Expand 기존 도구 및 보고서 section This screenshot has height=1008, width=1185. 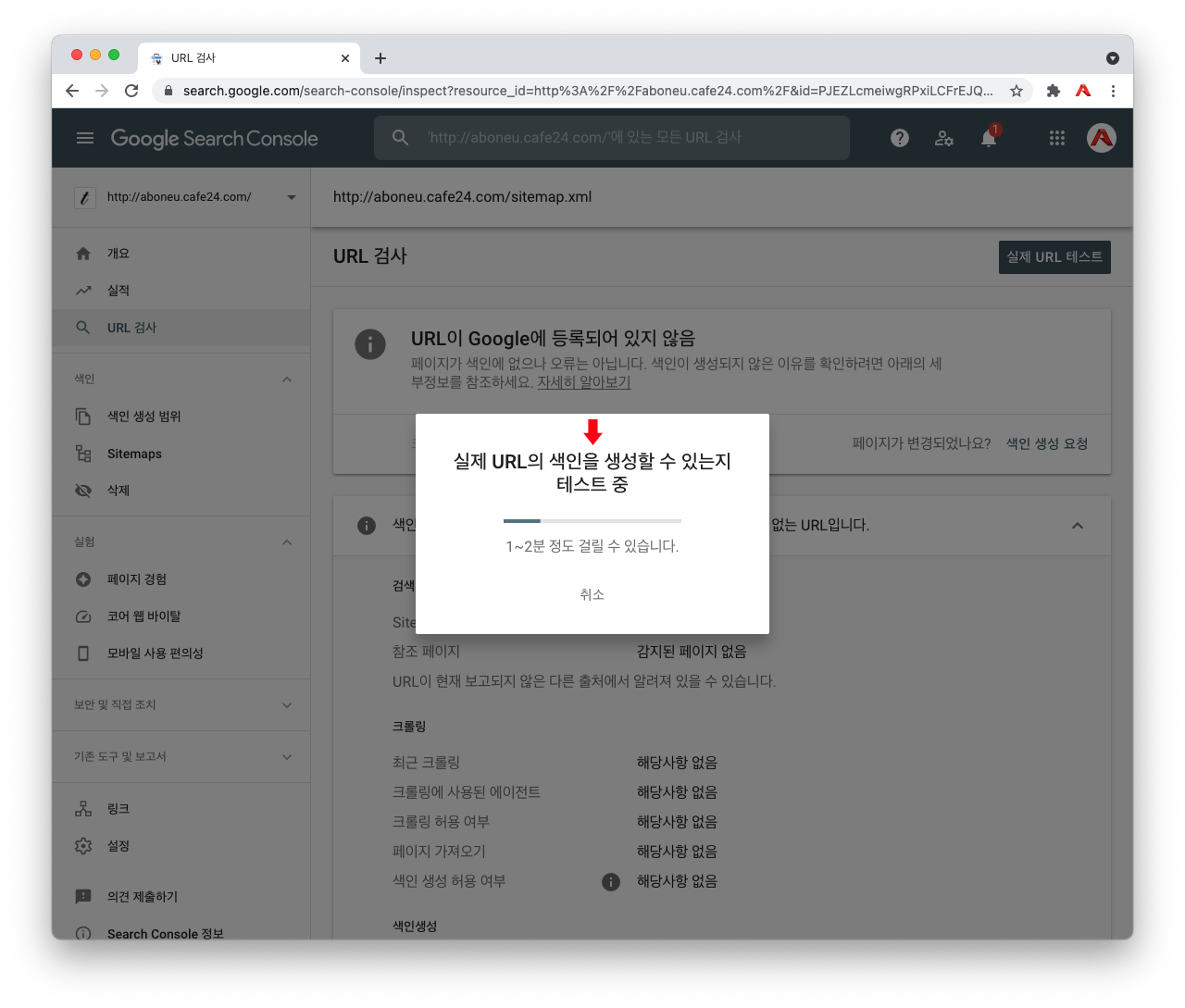[287, 757]
